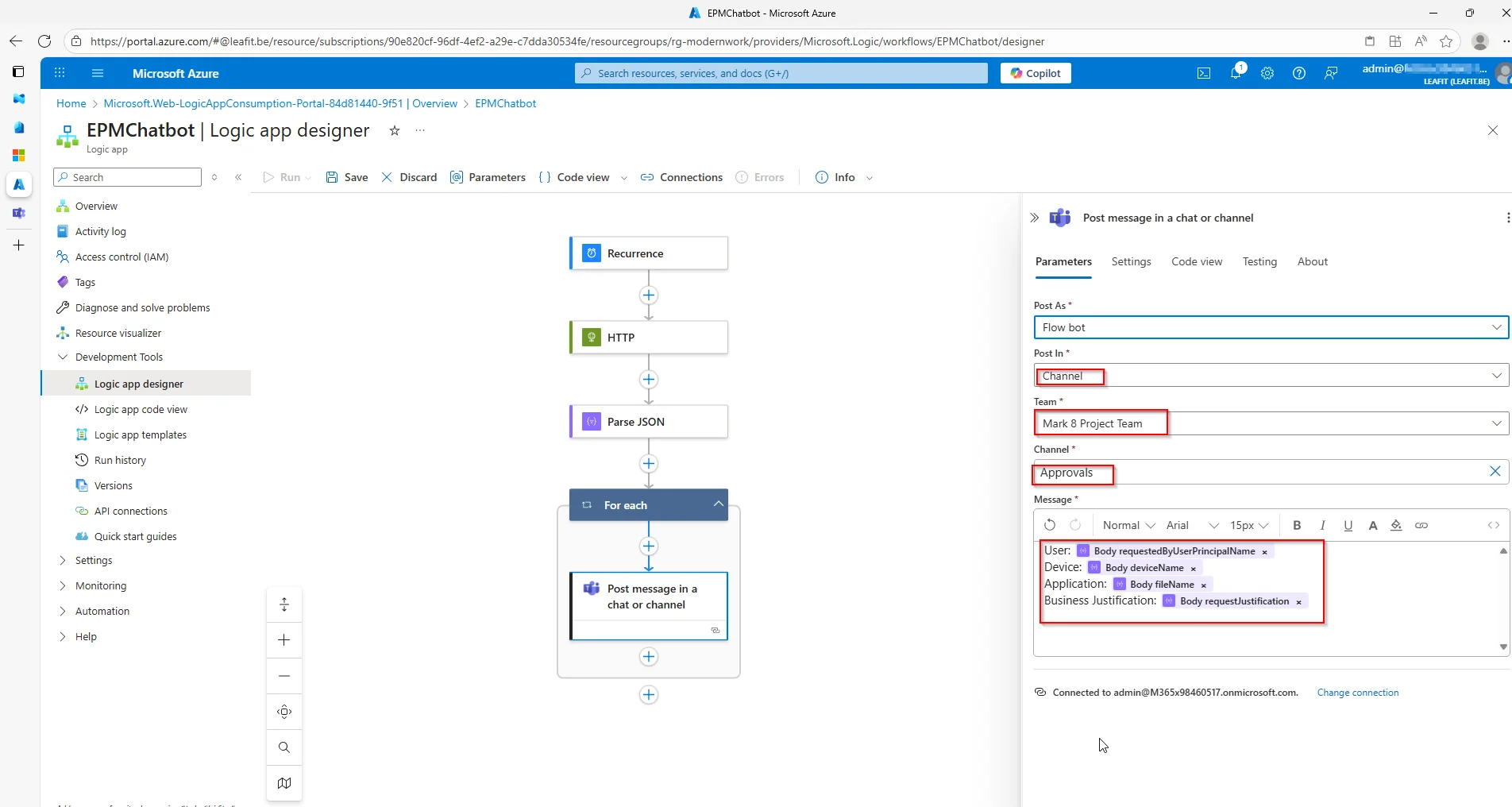This screenshot has width=1512, height=807.
Task: Zoom out on the designer canvas
Action: pyautogui.click(x=284, y=676)
